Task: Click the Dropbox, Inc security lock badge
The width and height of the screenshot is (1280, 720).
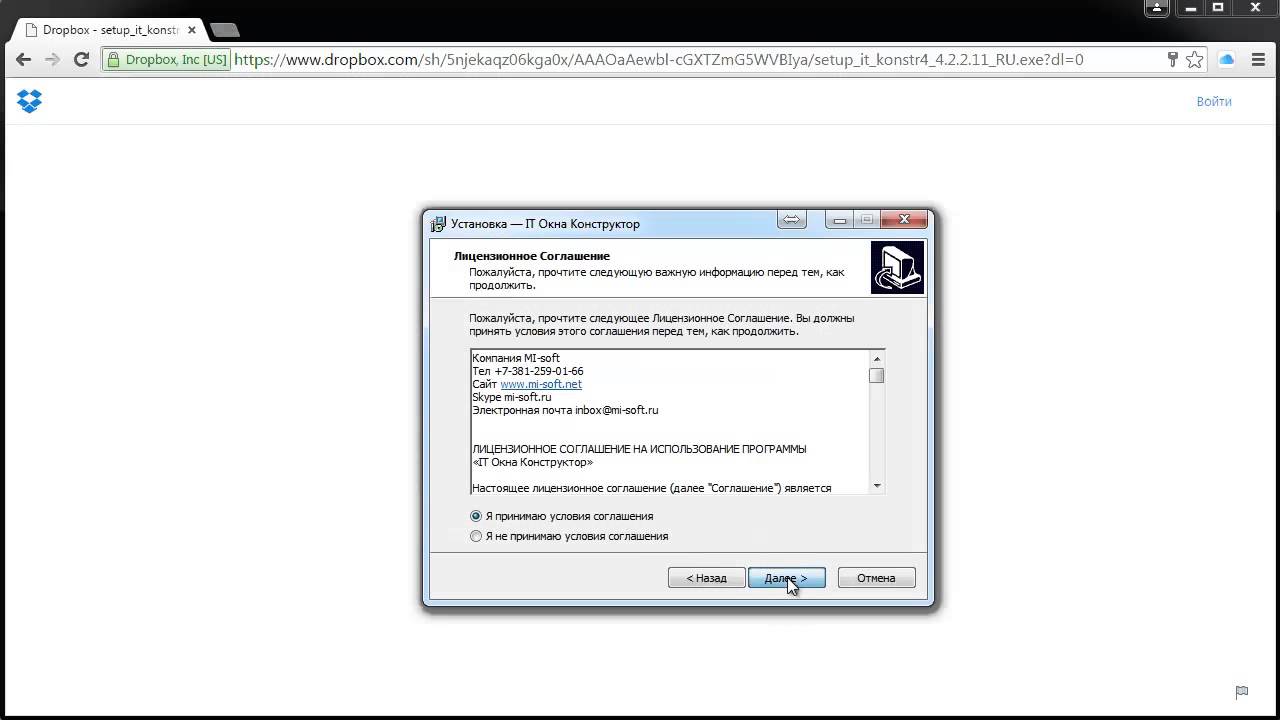Action: click(167, 60)
